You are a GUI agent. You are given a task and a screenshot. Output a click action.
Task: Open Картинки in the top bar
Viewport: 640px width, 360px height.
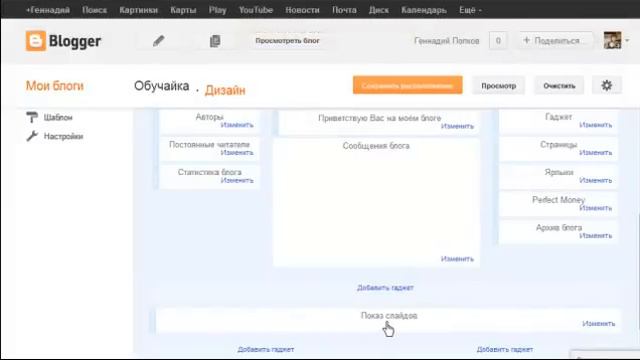point(138,10)
